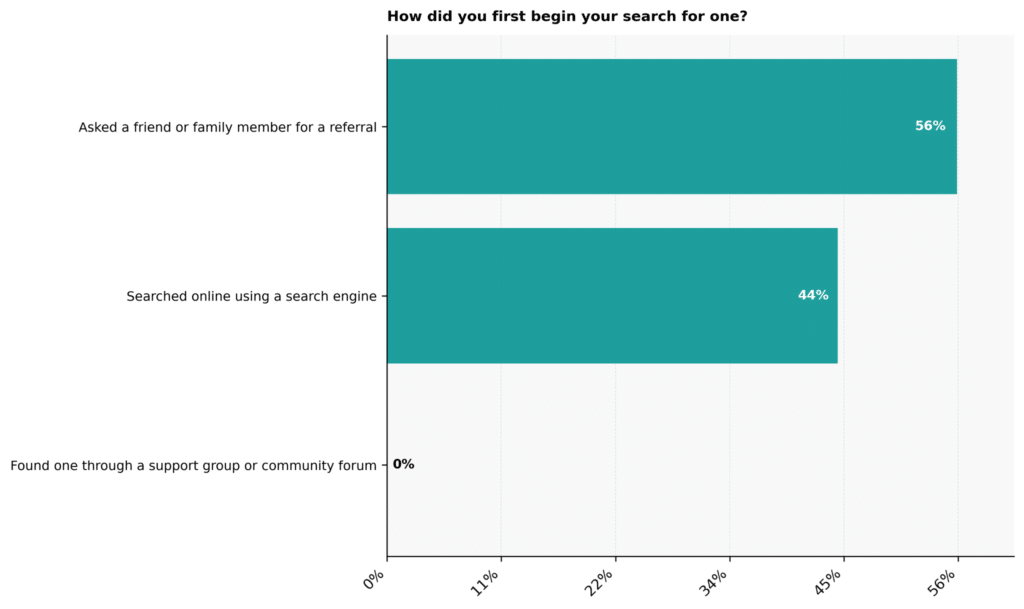
Task: Click the gridline above the 45% tick
Action: [844, 457]
